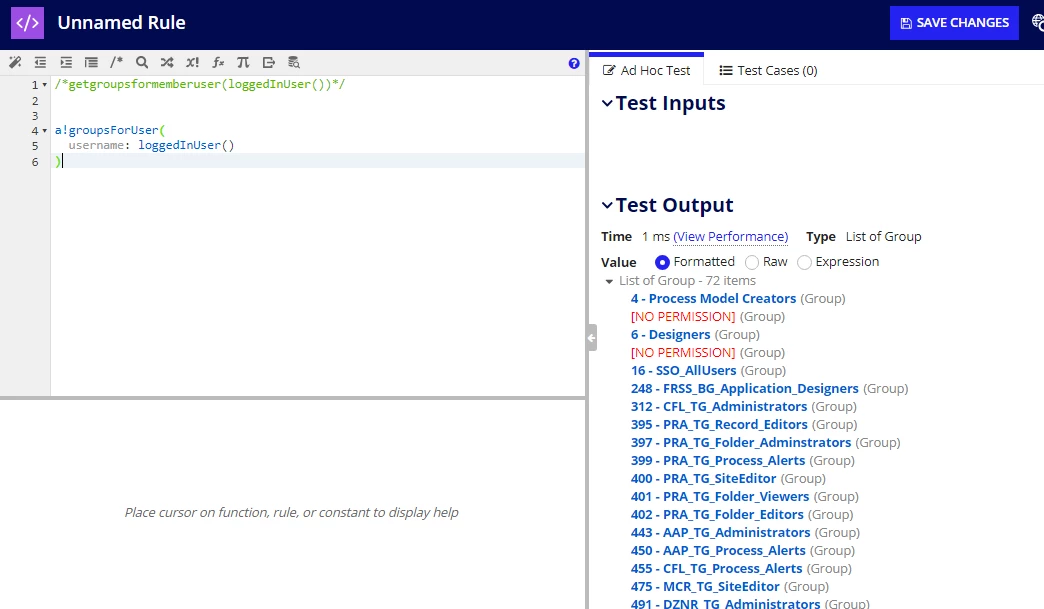Viewport: 1044px width, 609px height.
Task: Switch to the Ad Hoc Test tab
Action: 647,70
